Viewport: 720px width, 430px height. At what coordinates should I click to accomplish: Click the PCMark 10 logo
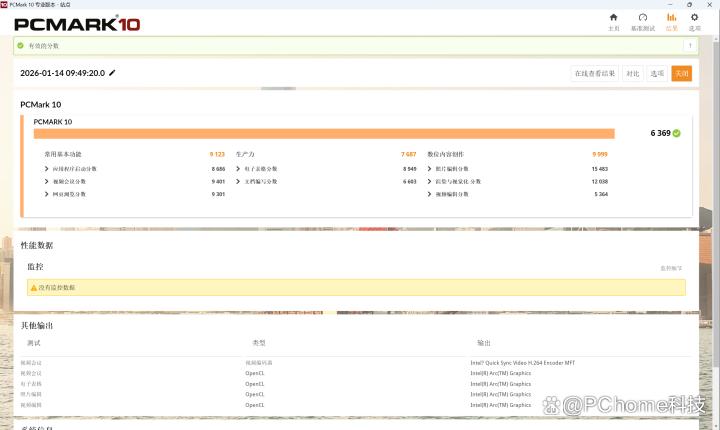(x=77, y=24)
